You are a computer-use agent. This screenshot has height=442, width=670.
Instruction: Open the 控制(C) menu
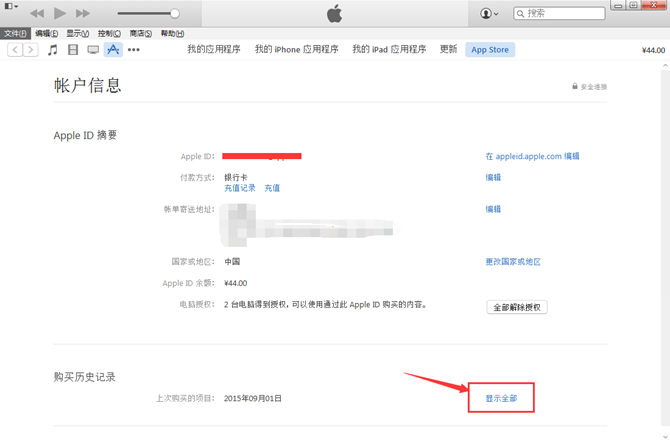click(x=109, y=33)
